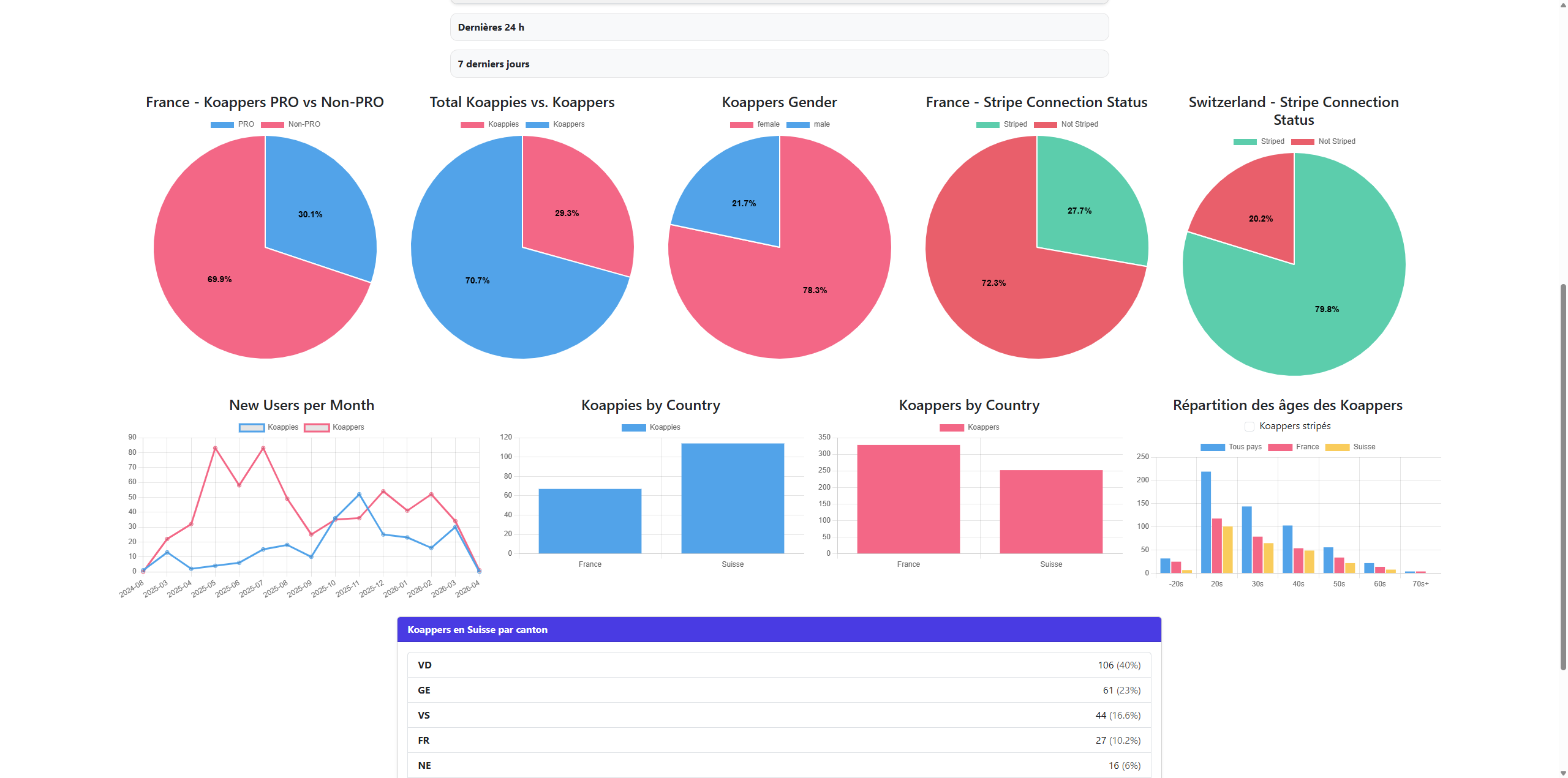Click France bar in Koappies by Country
Viewport: 1568px width, 778px height.
pyautogui.click(x=590, y=521)
